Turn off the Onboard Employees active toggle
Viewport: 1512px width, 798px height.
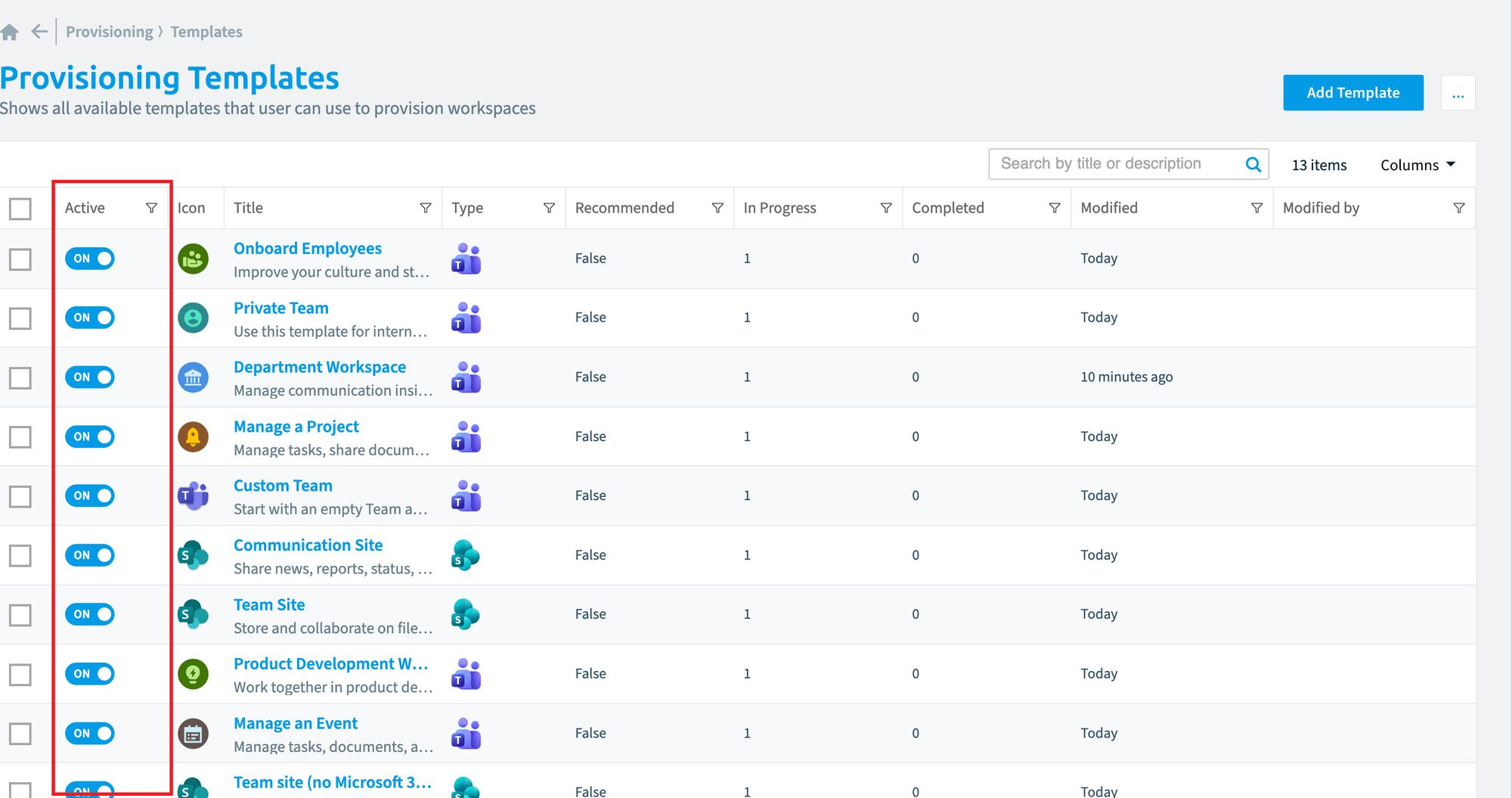tap(90, 259)
